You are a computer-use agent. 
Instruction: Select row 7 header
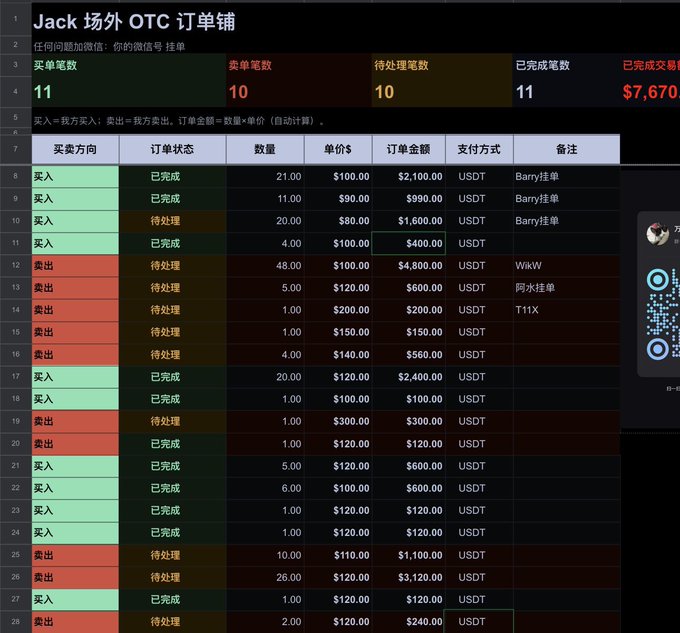tap(16, 149)
